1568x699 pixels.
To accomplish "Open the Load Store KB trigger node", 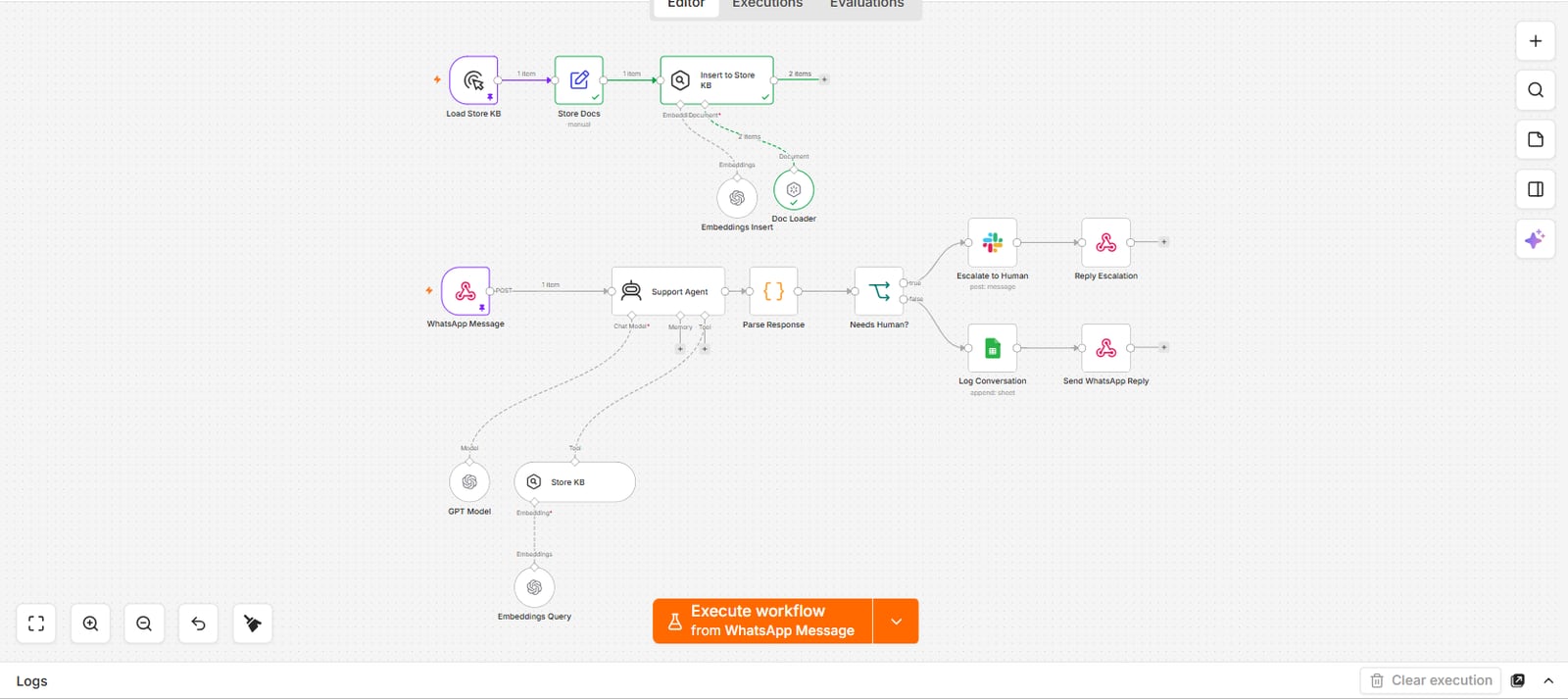I will (473, 79).
